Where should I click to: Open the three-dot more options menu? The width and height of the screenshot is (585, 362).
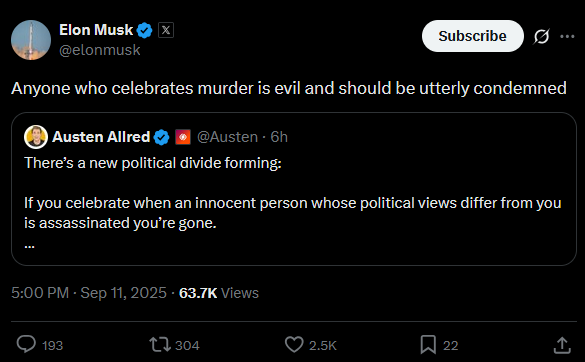[x=567, y=36]
